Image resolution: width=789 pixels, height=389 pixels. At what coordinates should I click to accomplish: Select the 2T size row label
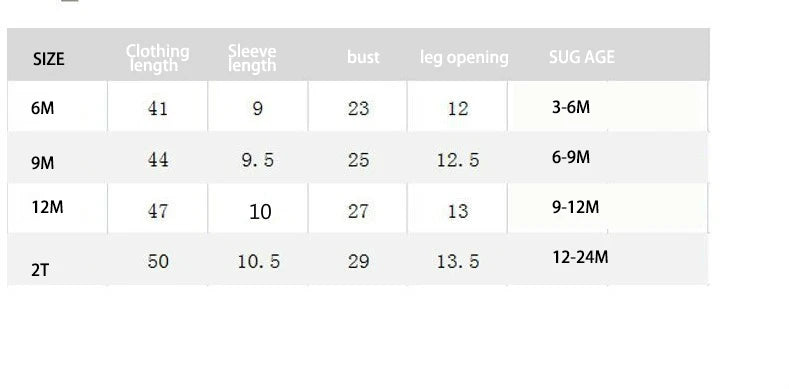[40, 270]
